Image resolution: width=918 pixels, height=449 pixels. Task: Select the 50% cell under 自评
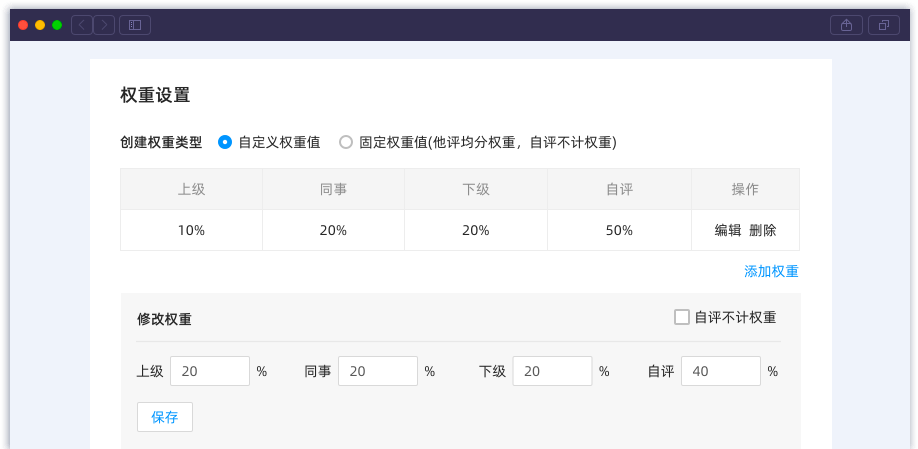pyautogui.click(x=619, y=231)
